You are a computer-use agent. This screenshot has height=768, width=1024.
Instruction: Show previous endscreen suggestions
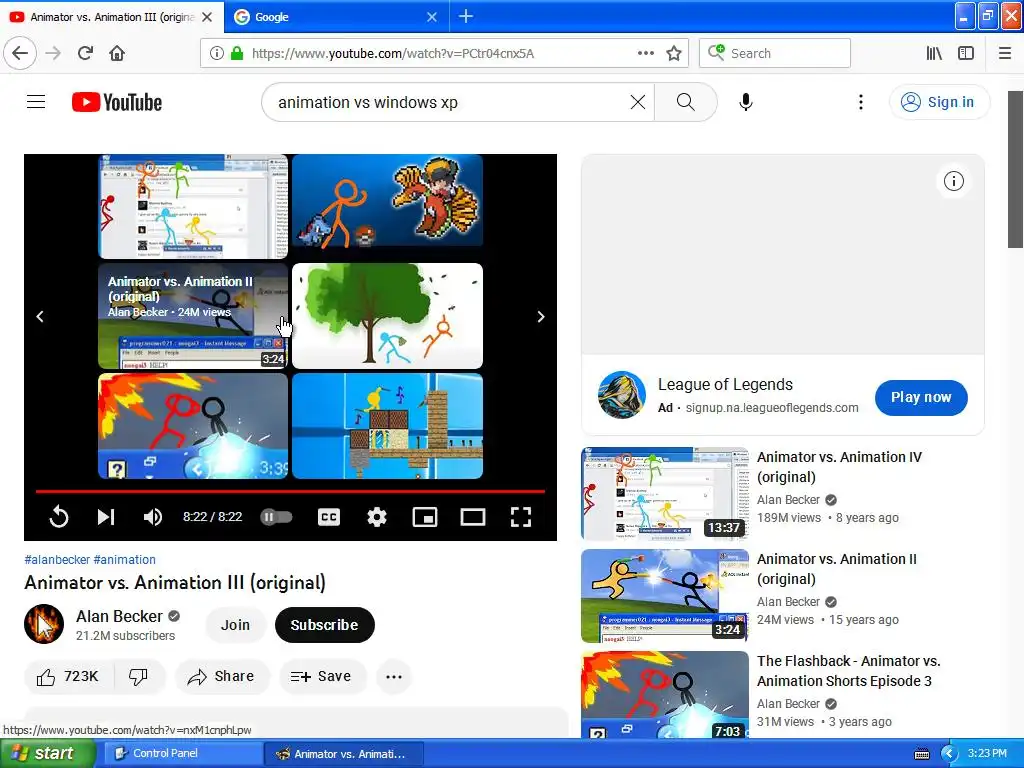[40, 317]
